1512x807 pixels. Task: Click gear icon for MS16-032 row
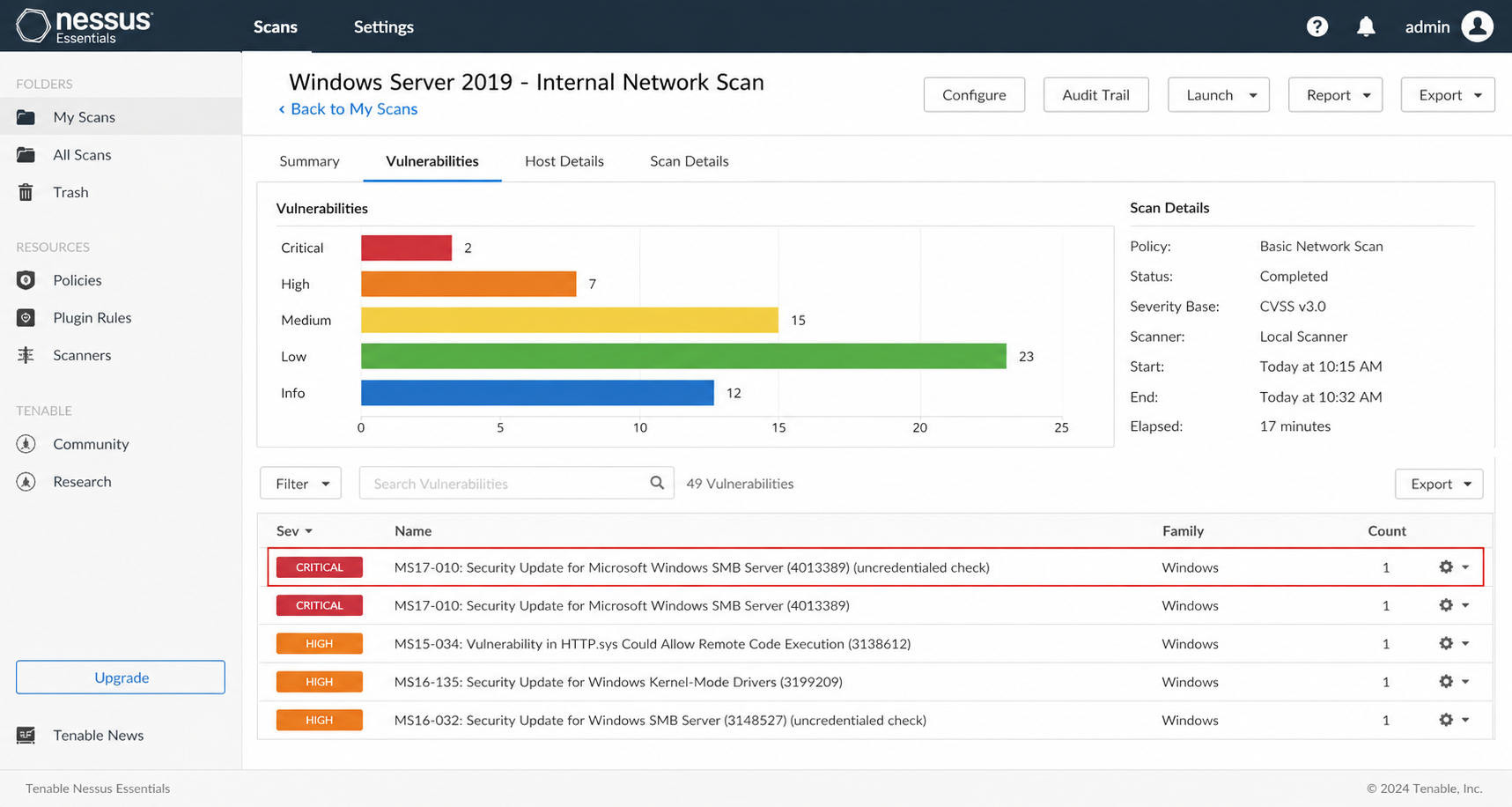pos(1446,720)
